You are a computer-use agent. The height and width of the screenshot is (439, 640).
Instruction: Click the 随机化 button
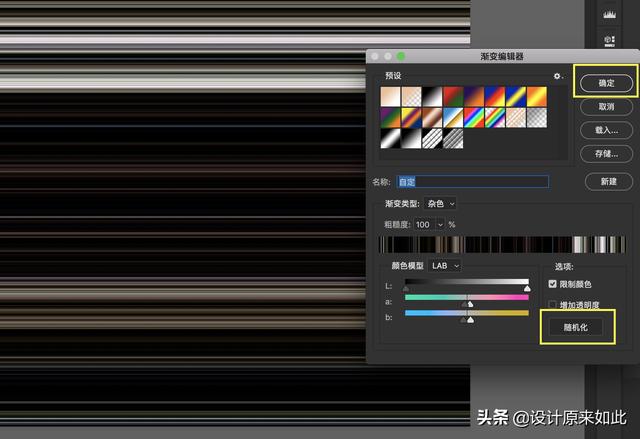(x=576, y=327)
